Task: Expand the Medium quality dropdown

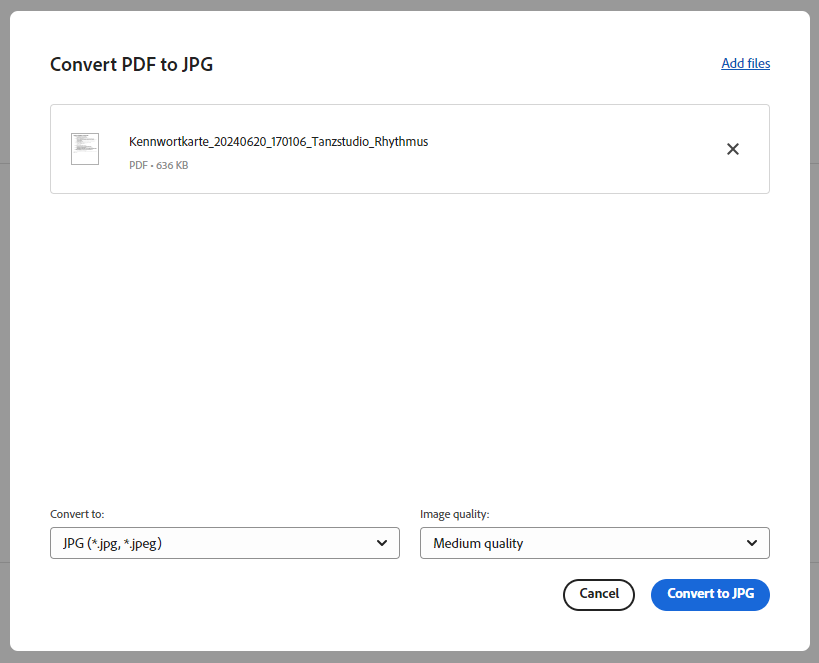Action: [x=594, y=543]
